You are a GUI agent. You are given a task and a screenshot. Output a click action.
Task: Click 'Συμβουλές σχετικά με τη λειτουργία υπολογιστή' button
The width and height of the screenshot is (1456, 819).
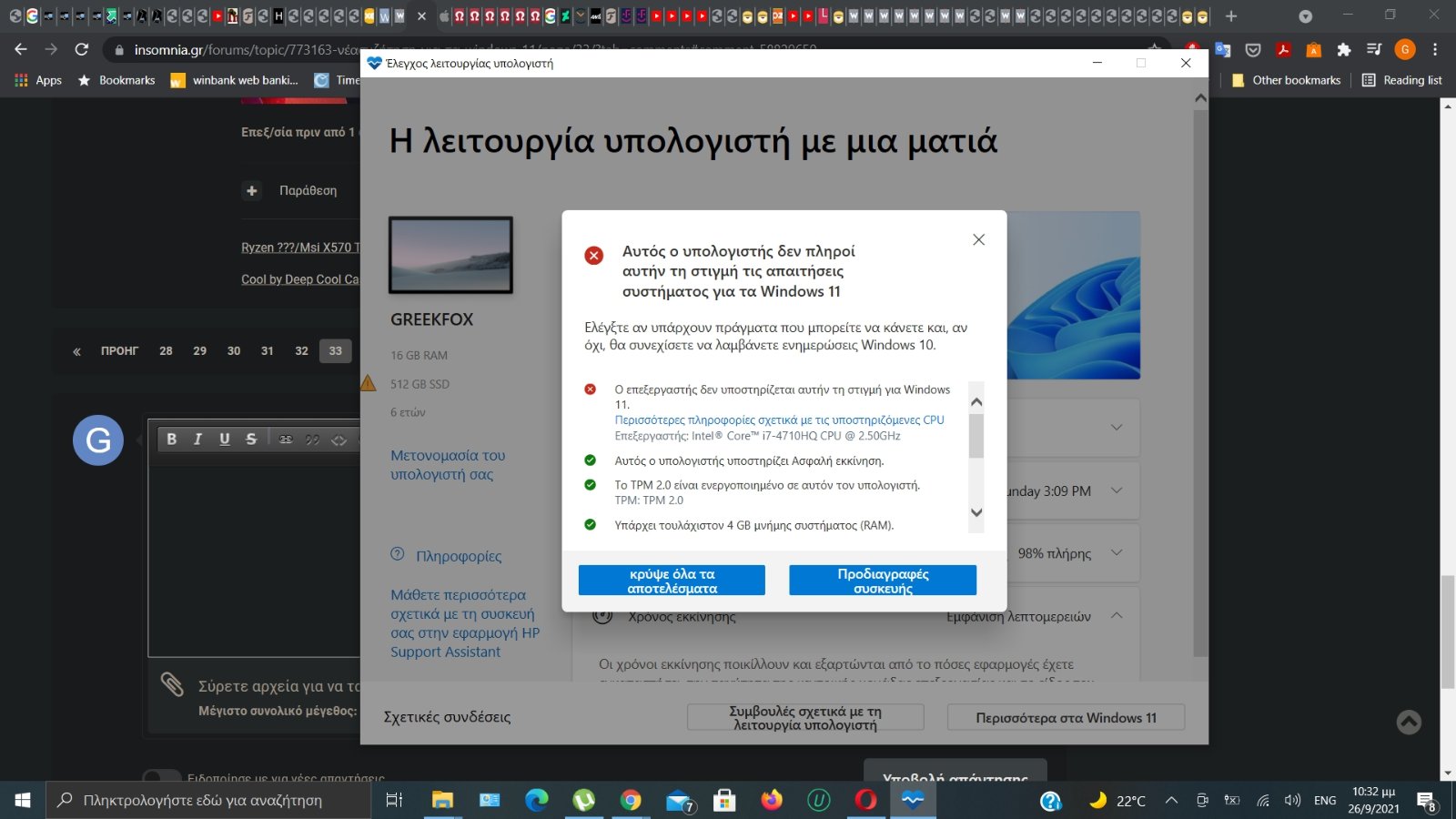805,717
